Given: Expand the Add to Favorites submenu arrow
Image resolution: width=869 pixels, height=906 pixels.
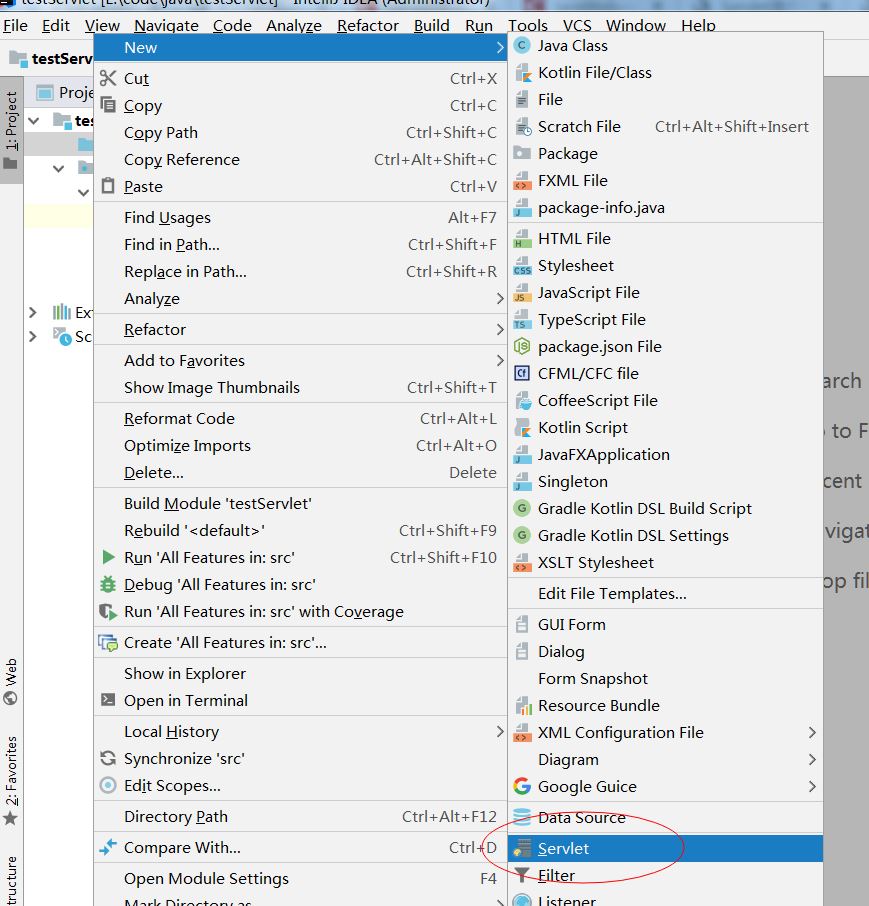Looking at the screenshot, I should 500,361.
